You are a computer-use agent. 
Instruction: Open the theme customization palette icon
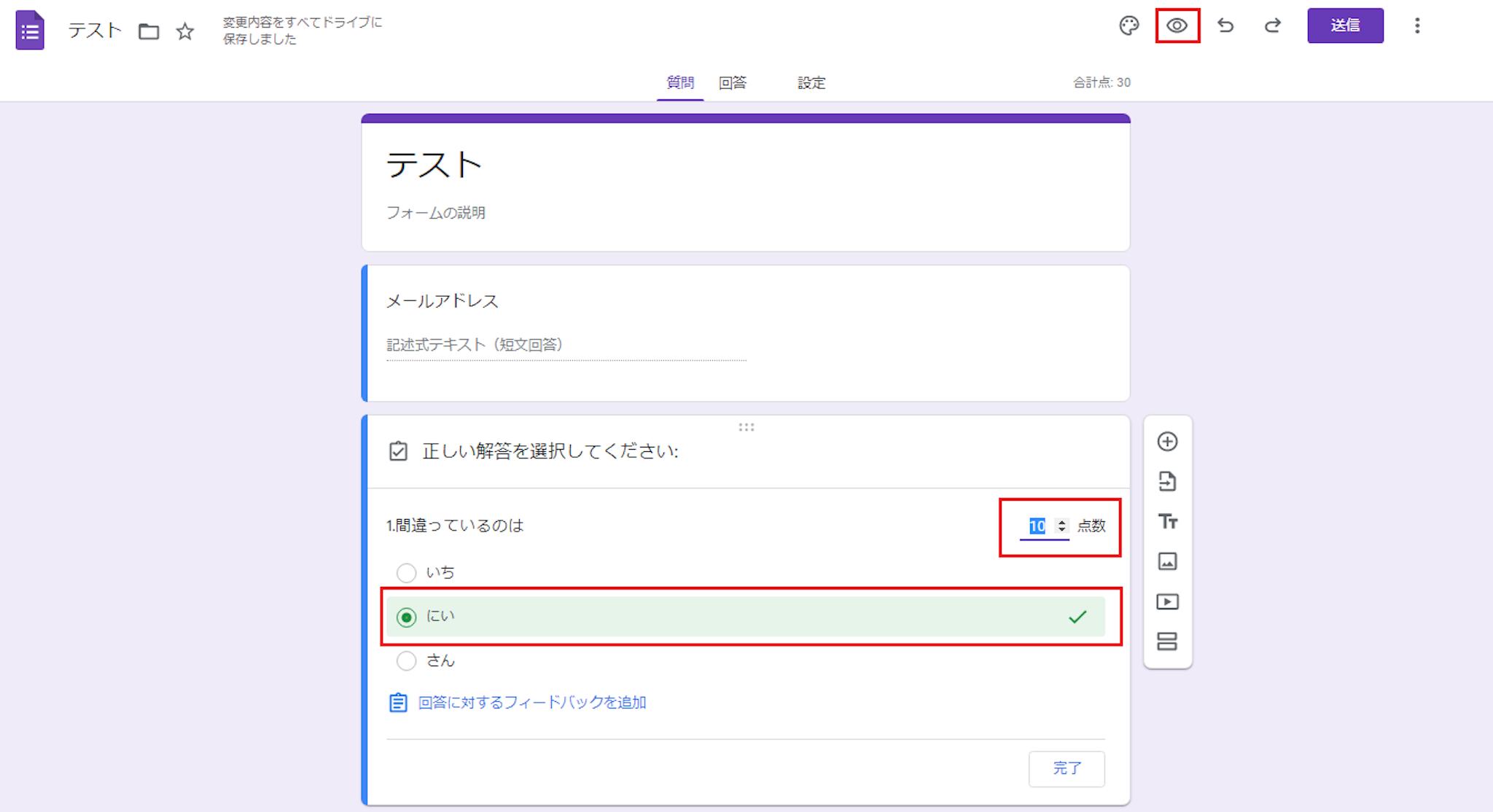click(x=1128, y=26)
